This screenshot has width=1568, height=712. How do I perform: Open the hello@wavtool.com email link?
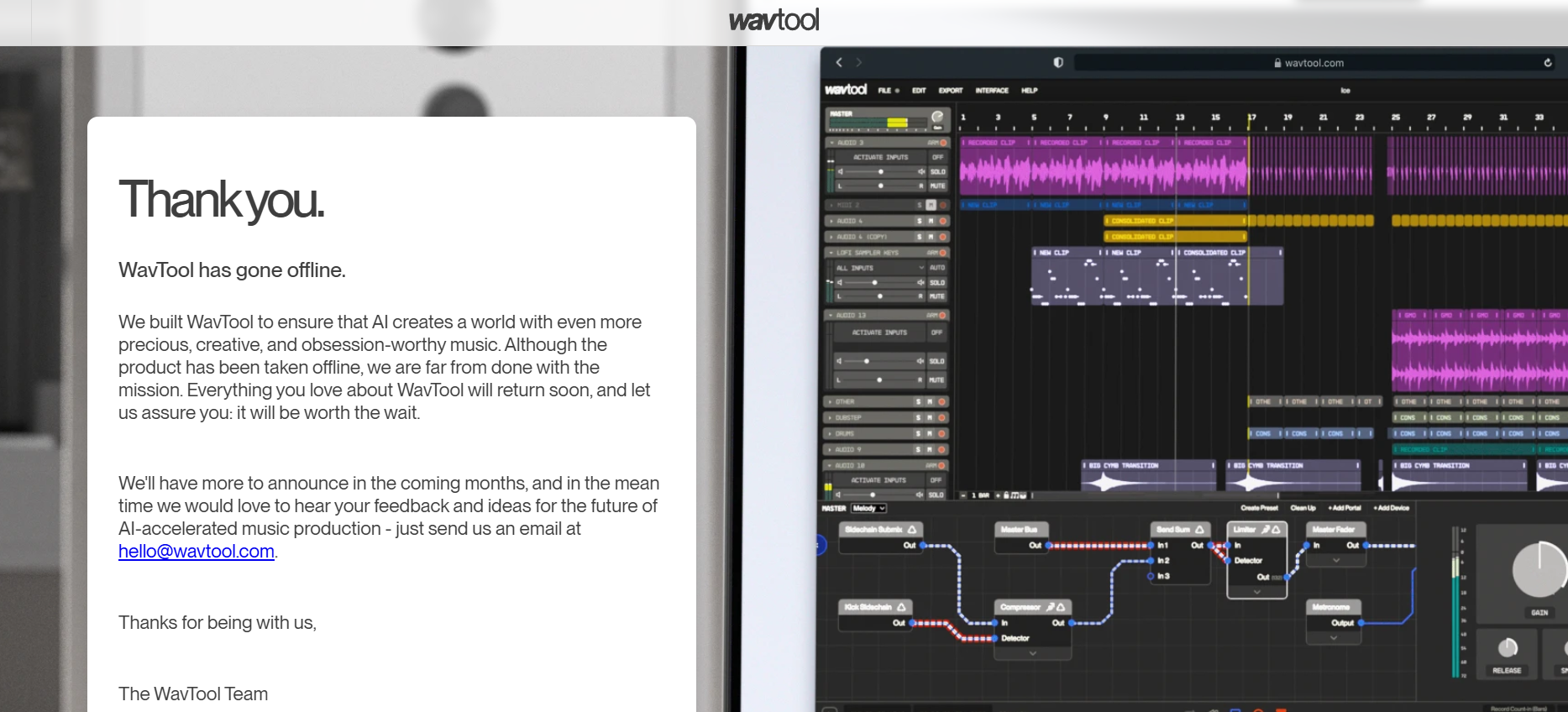click(x=197, y=552)
